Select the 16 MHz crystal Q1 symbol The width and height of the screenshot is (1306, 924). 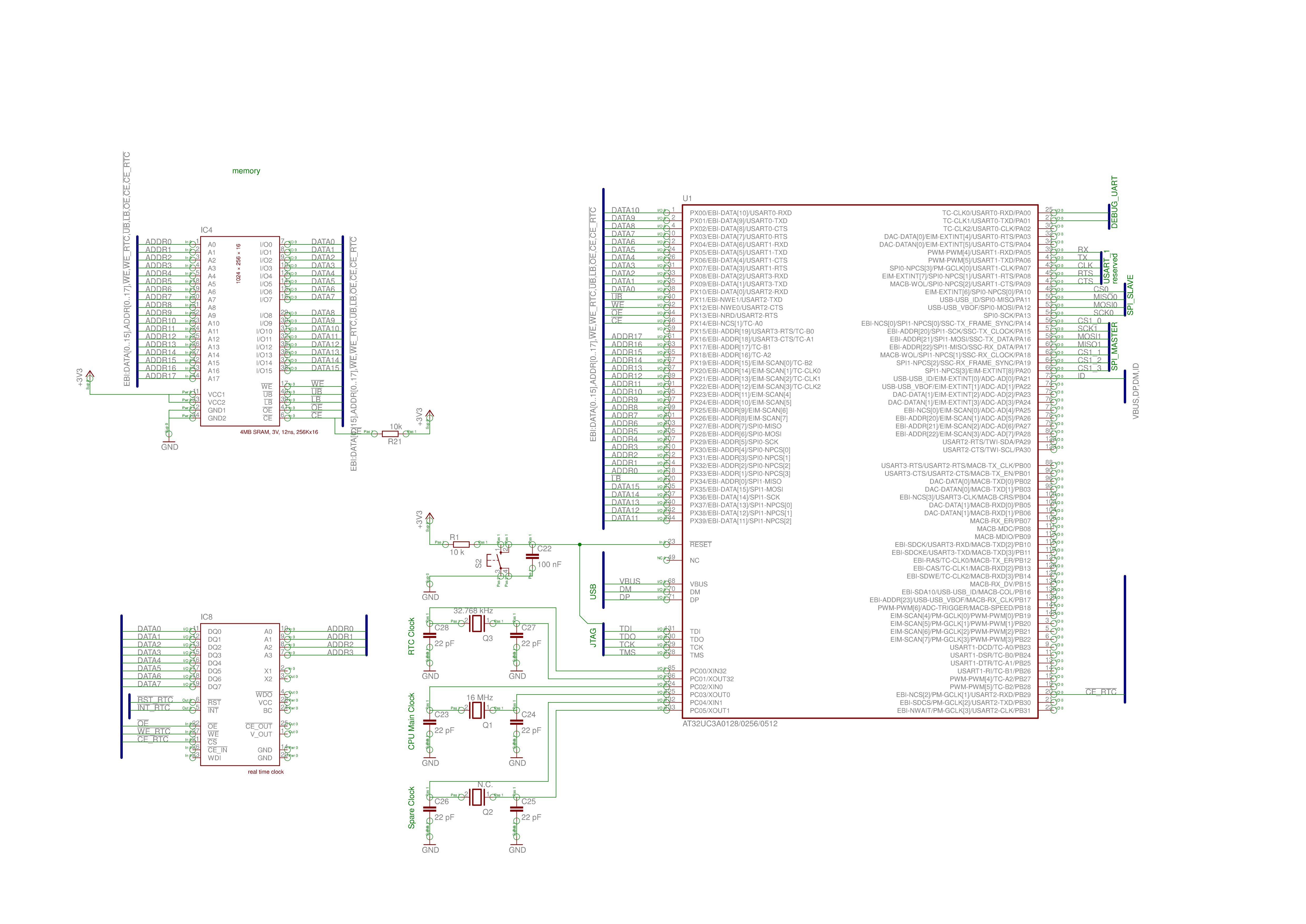[477, 710]
